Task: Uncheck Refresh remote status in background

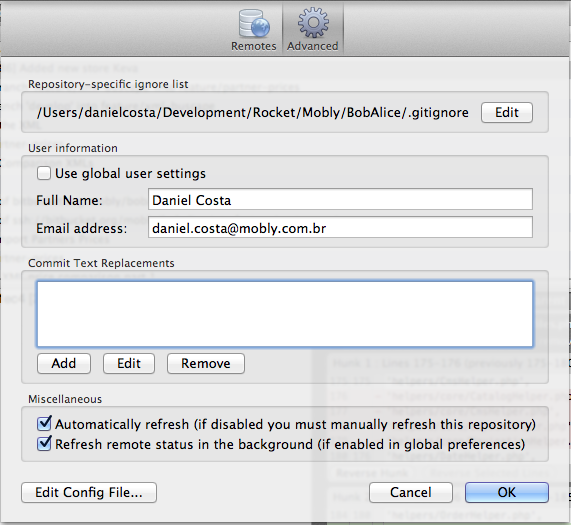Action: (44, 444)
